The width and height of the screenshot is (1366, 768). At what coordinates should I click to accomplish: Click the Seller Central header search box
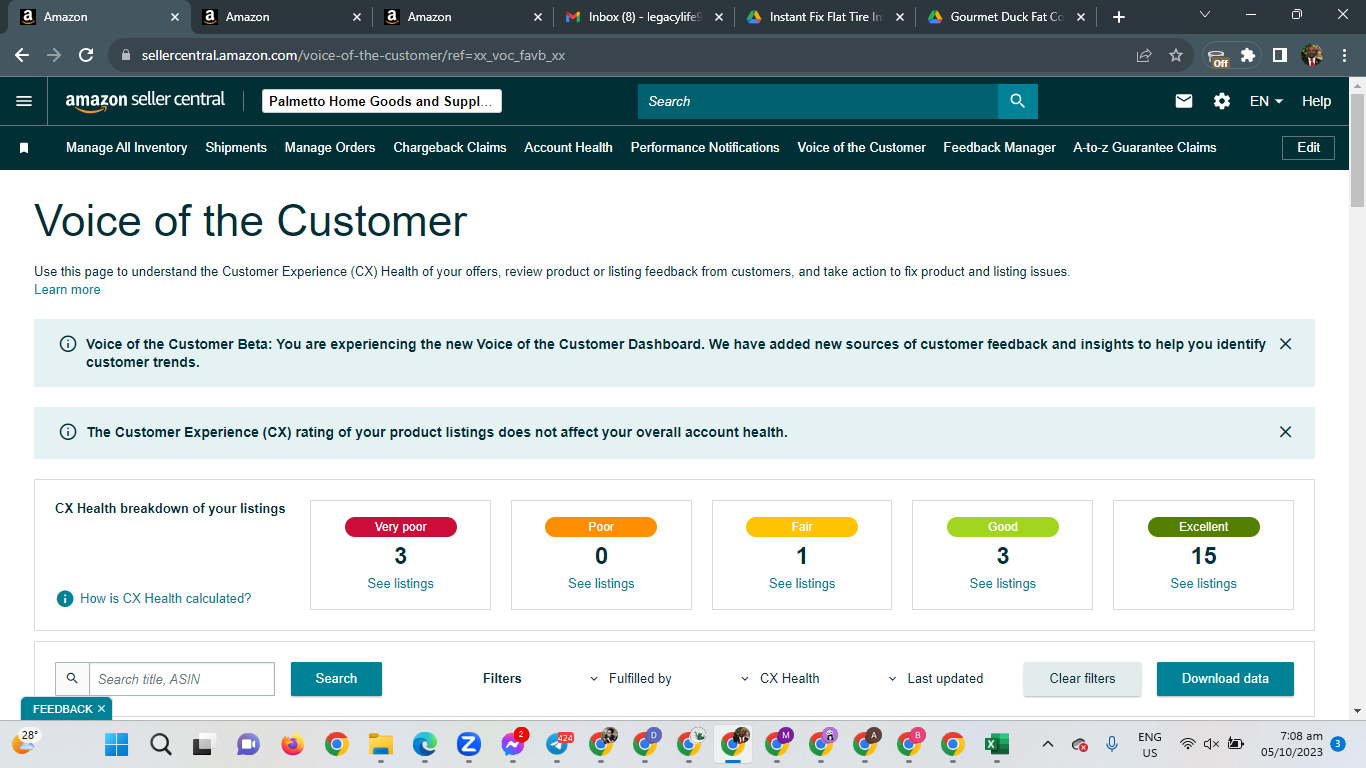[x=818, y=101]
